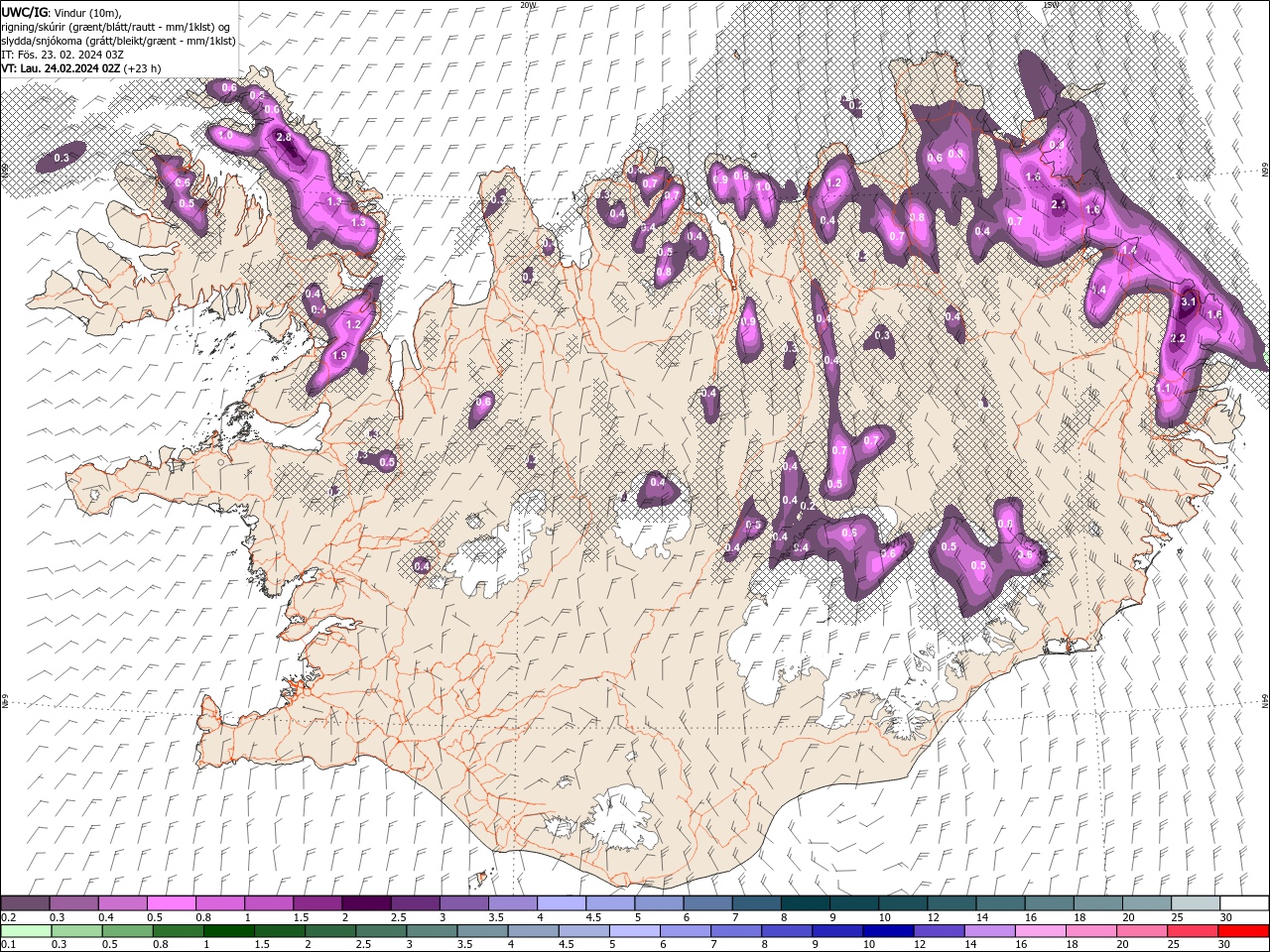Viewport: 1270px width, 952px height.
Task: Select the lavender 4 snow legend swatch
Action: click(x=562, y=902)
